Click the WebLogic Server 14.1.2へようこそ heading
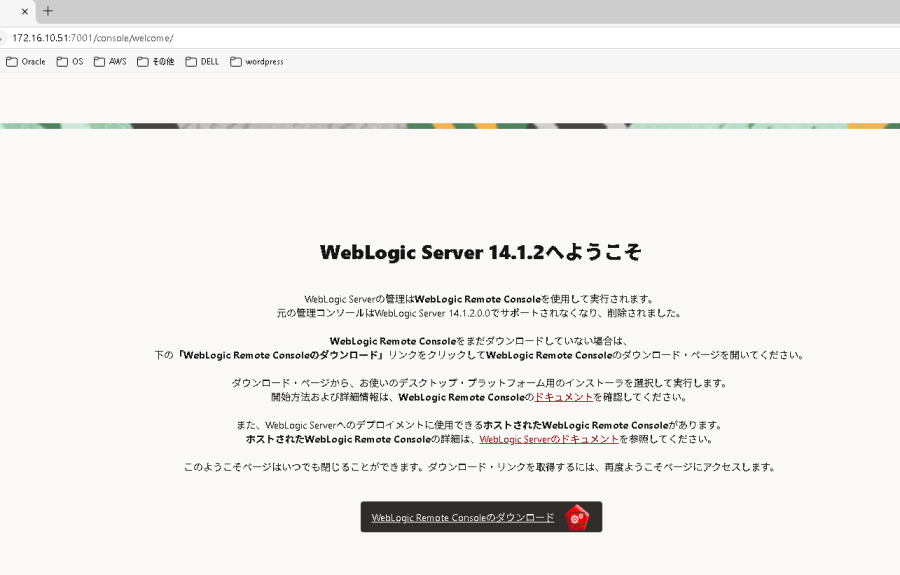Screen dimensions: 900x575 click(x=480, y=252)
